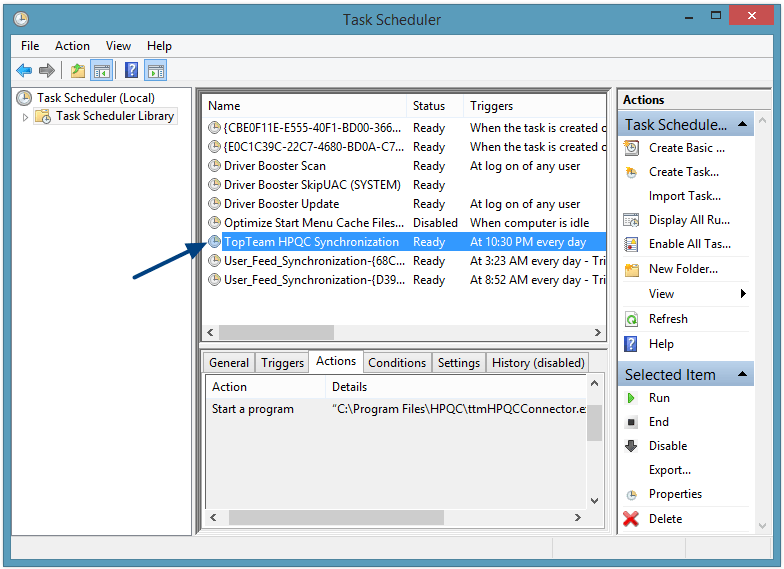784x569 pixels.
Task: Expand the Task Scheduler Library tree node
Action: pos(26,117)
